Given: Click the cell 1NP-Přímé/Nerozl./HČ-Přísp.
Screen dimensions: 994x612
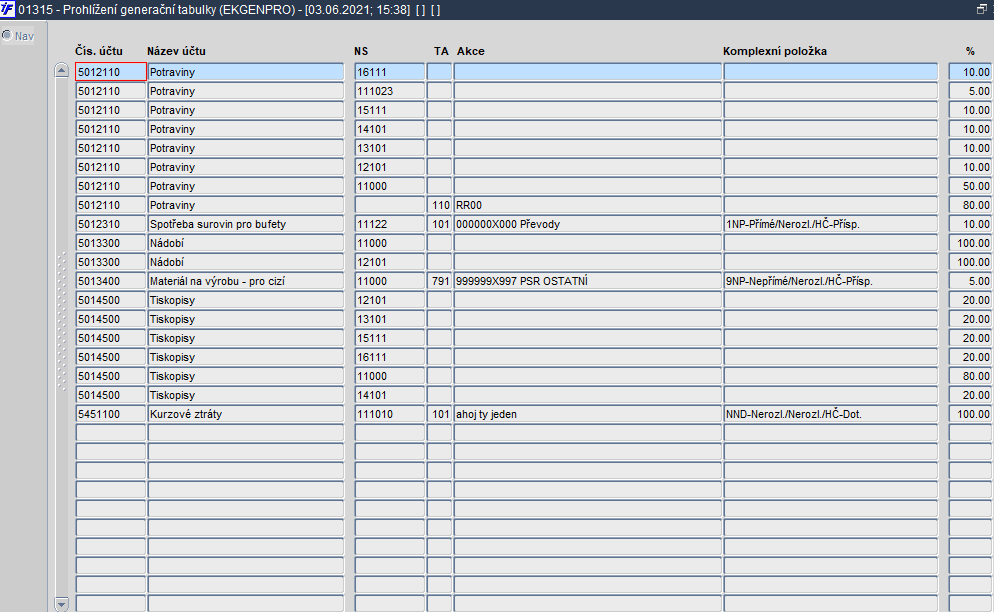Looking at the screenshot, I should click(830, 224).
